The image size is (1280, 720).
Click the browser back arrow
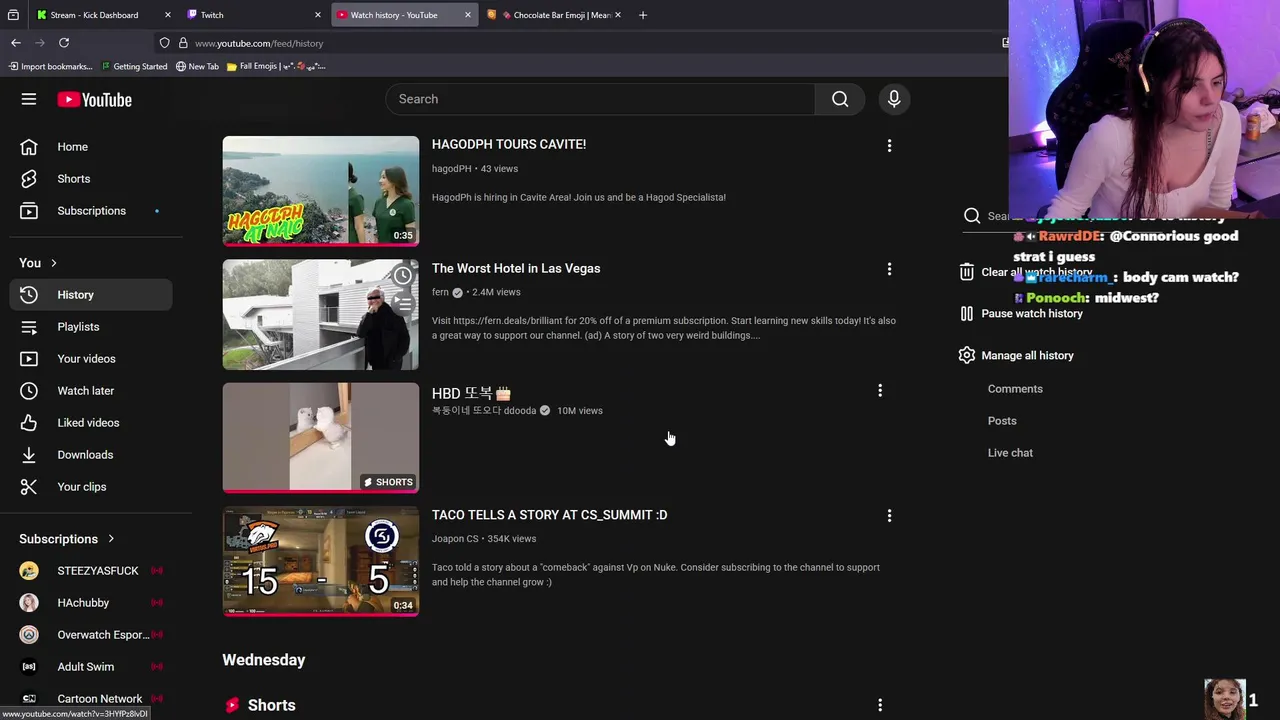16,43
